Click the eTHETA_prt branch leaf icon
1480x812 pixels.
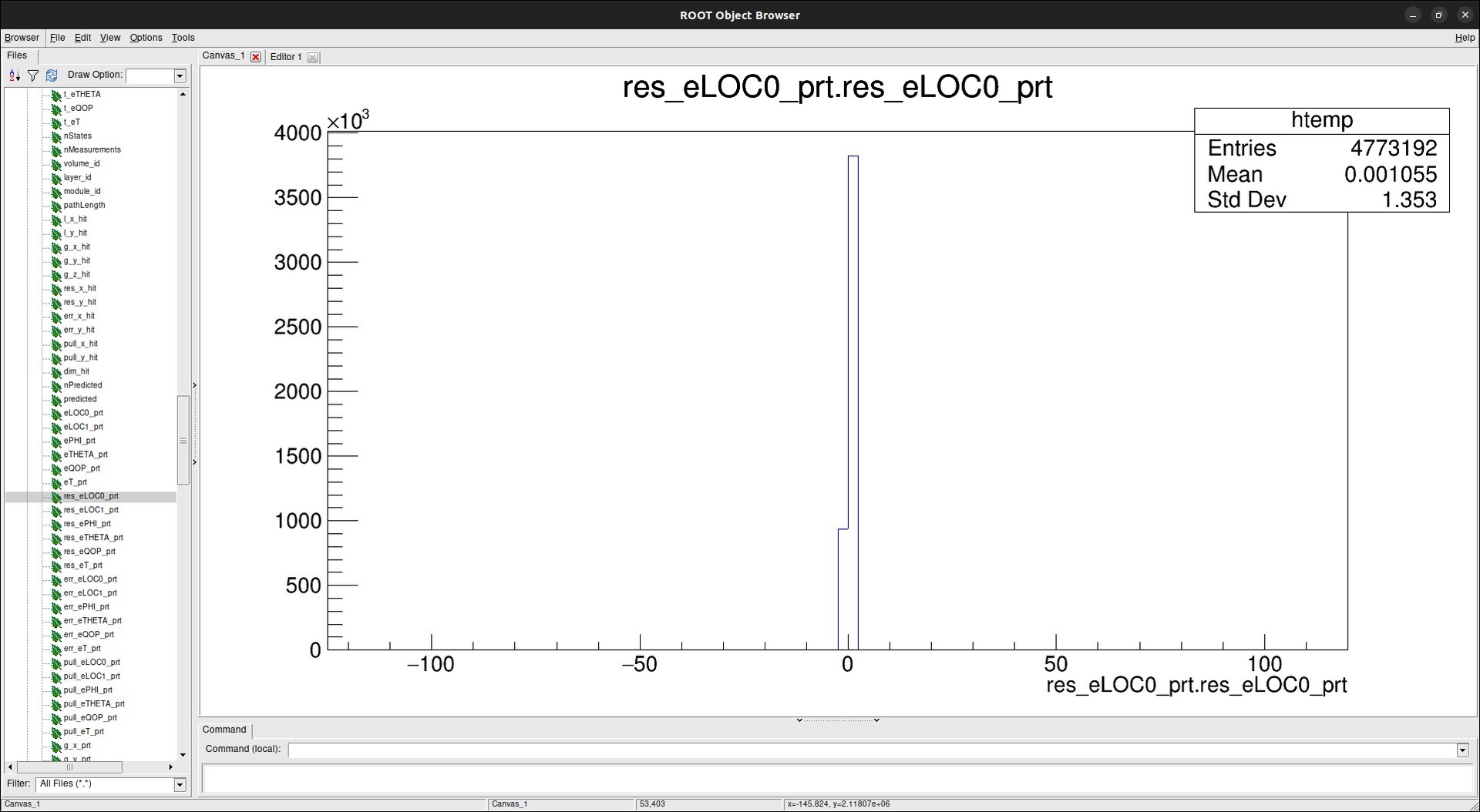click(57, 455)
